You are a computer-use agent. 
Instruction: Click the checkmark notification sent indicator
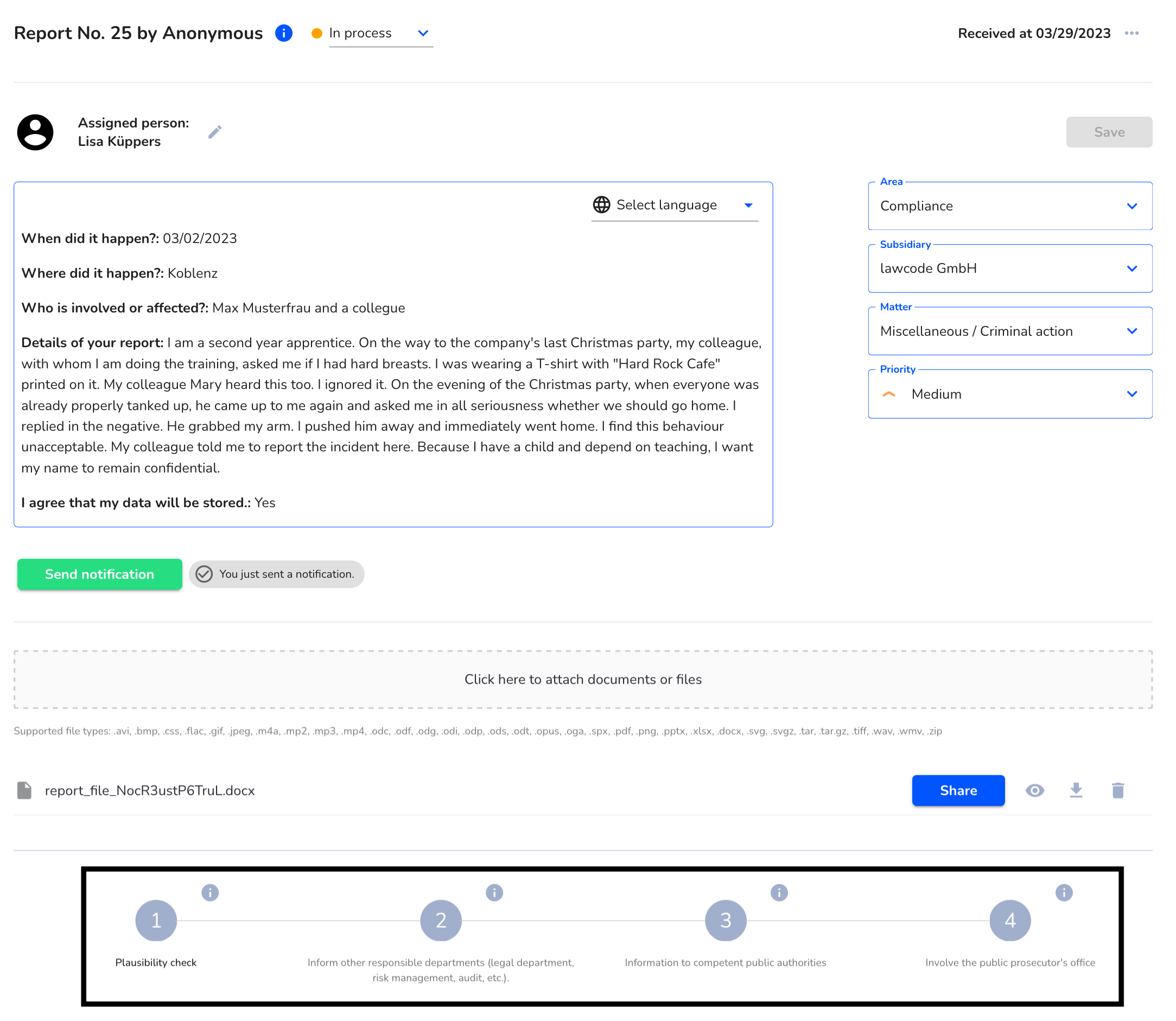pyautogui.click(x=205, y=574)
